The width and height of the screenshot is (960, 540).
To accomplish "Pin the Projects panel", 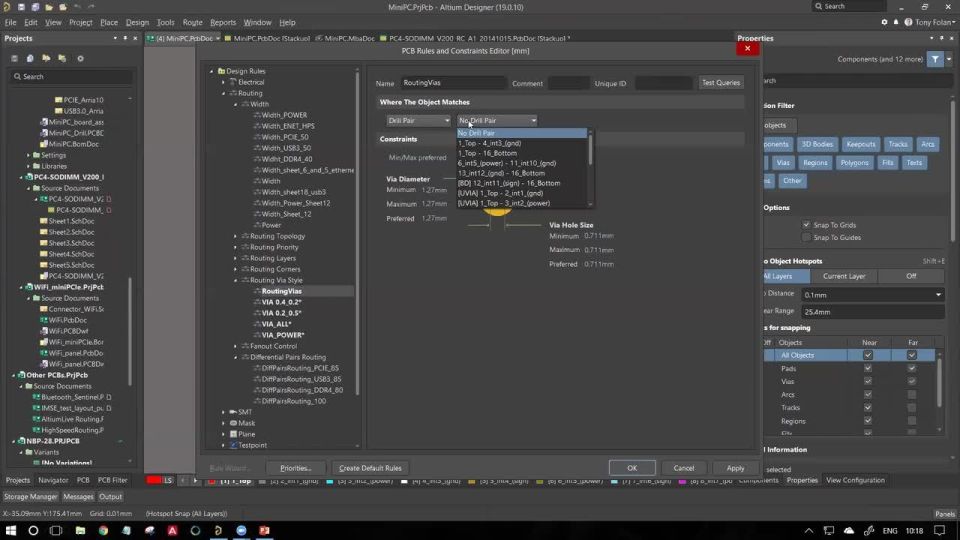I will pyautogui.click(x=125, y=38).
